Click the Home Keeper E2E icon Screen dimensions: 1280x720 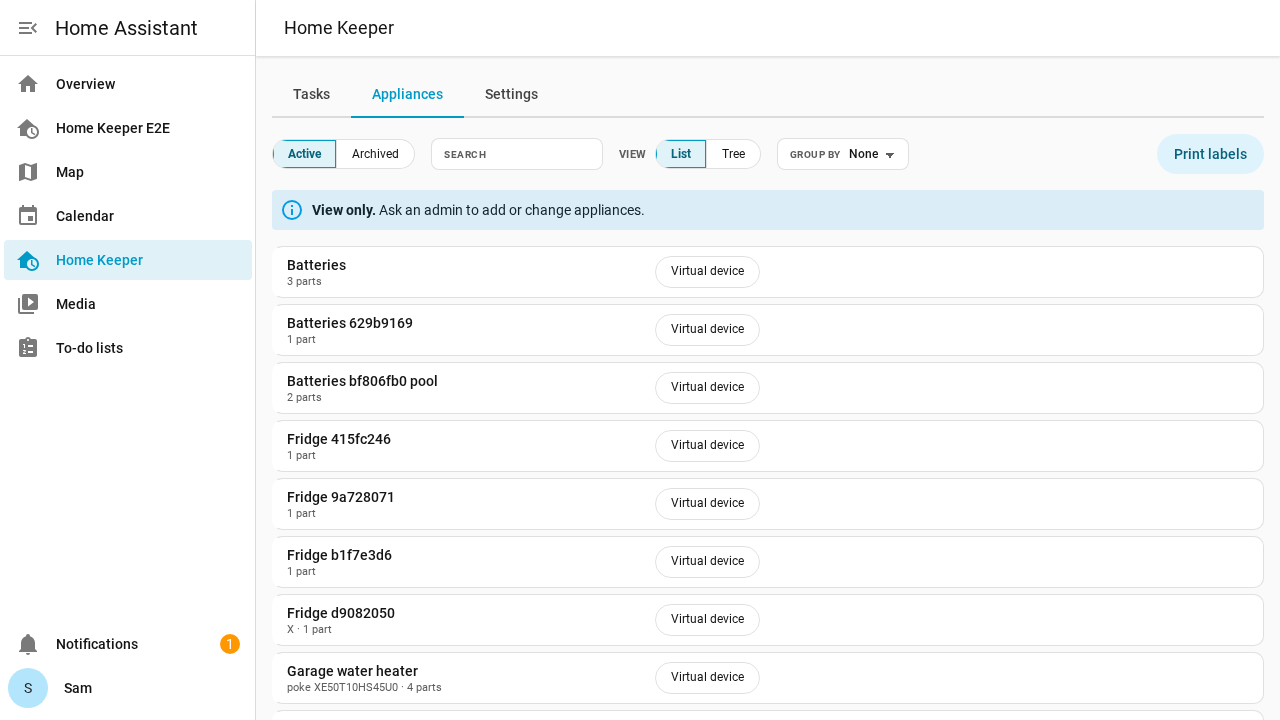28,128
